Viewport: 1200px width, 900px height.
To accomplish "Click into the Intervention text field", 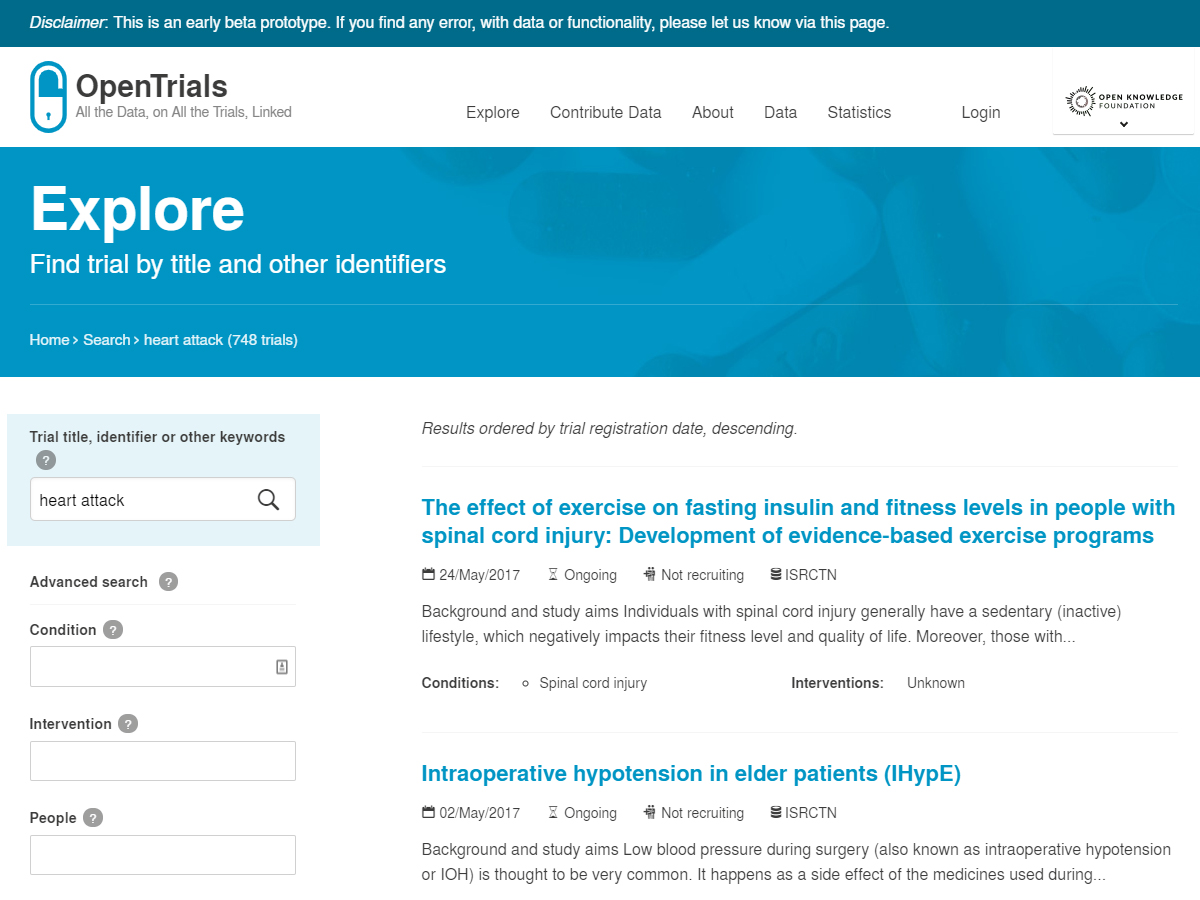I will [x=163, y=761].
